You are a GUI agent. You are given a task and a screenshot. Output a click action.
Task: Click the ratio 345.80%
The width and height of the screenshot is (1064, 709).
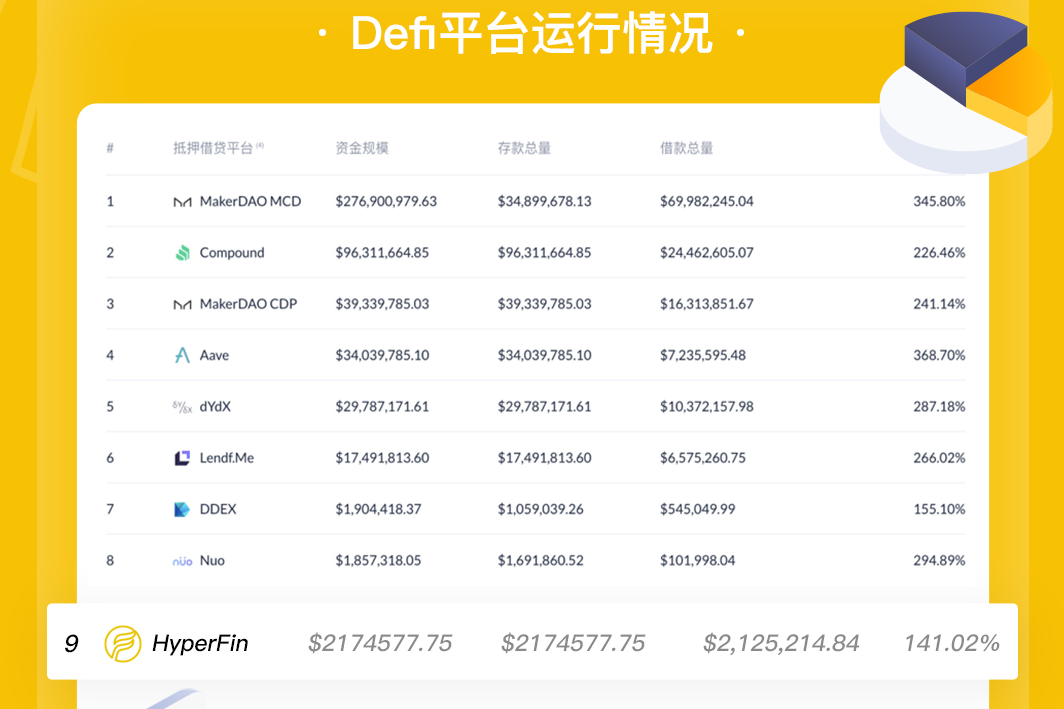coord(939,202)
